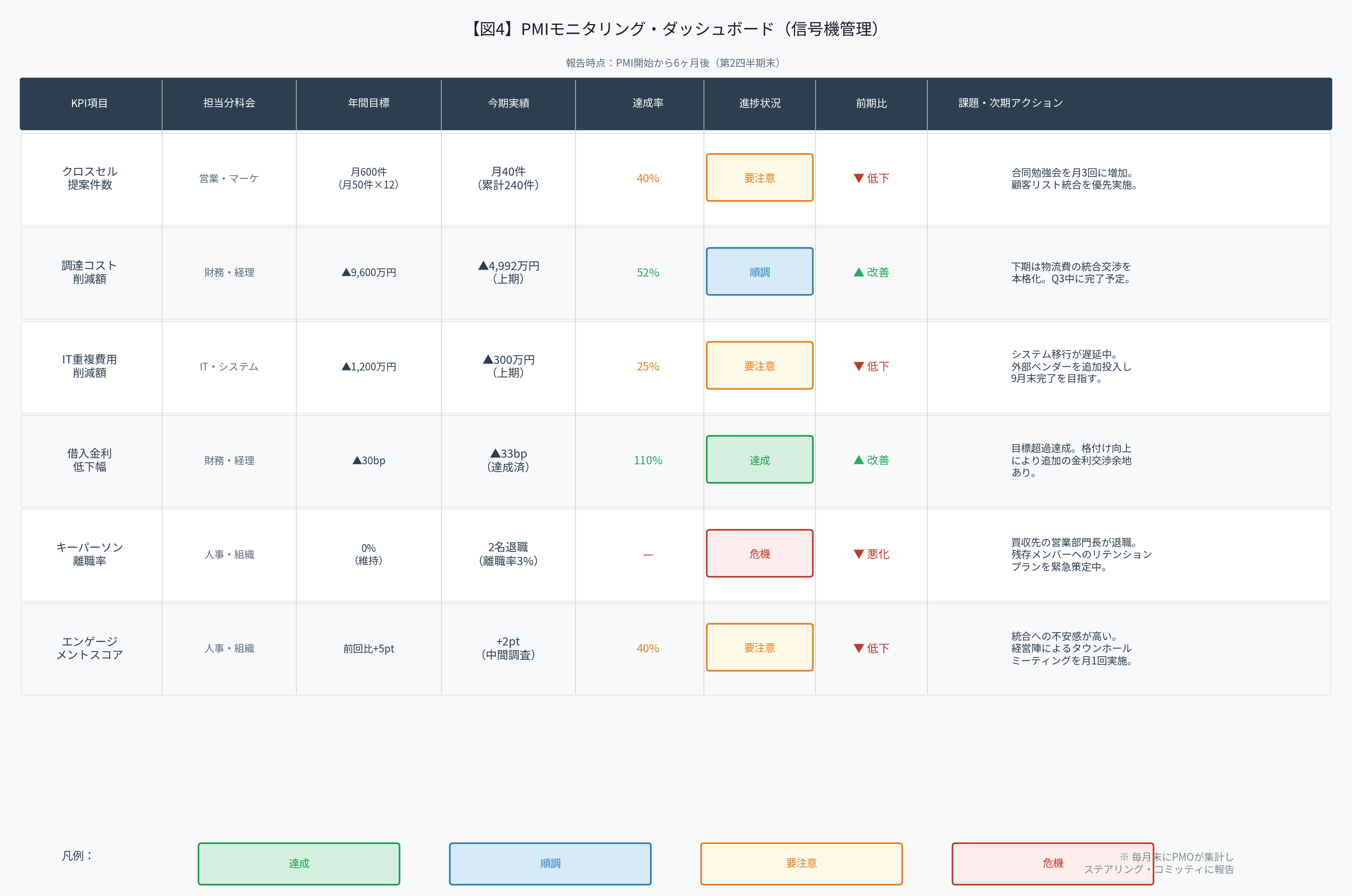Click 財務・経理 in 調達コスト row
Screen dimensions: 1352x896
[x=229, y=273]
